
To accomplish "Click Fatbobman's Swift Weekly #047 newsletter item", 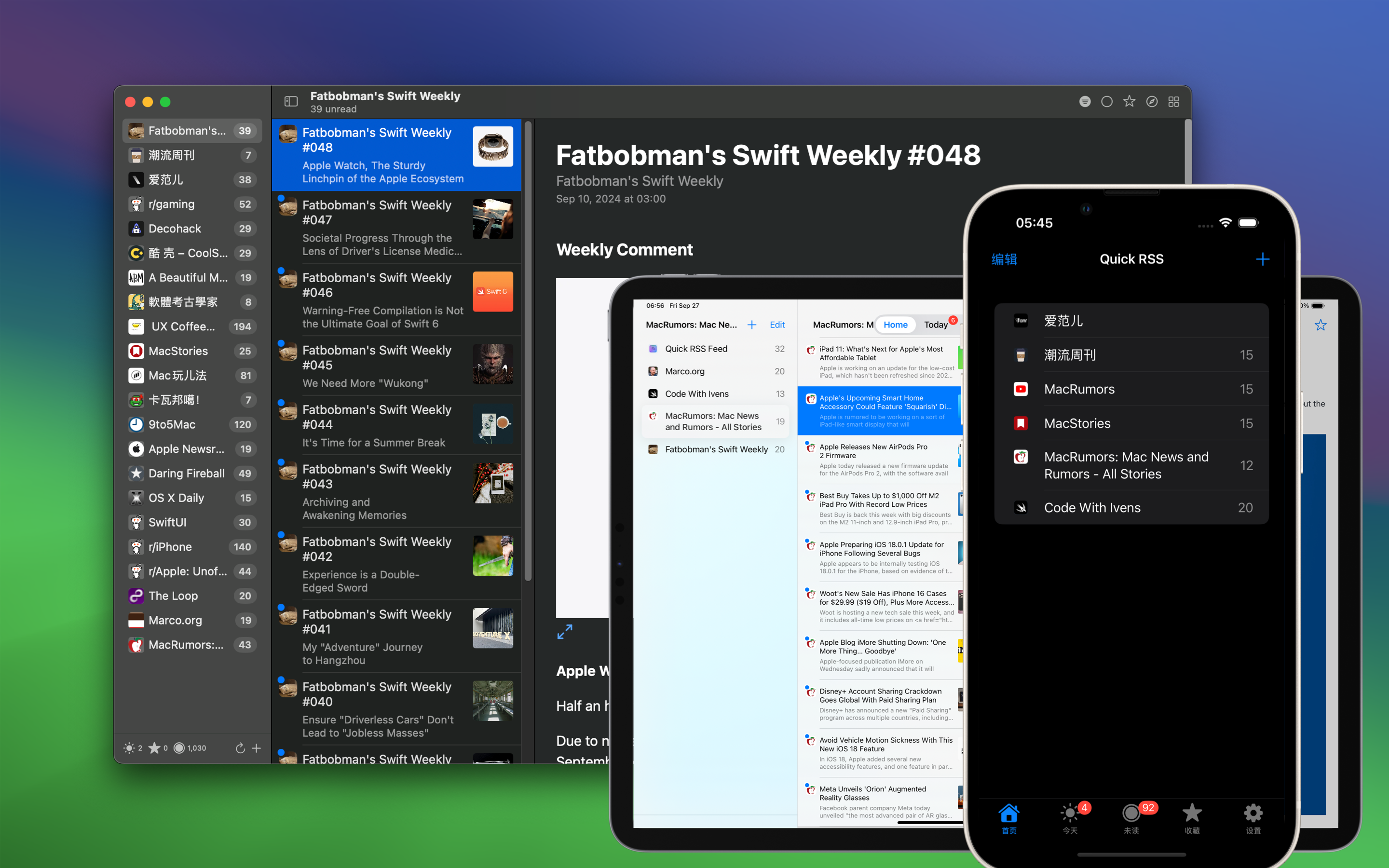I will tap(398, 228).
